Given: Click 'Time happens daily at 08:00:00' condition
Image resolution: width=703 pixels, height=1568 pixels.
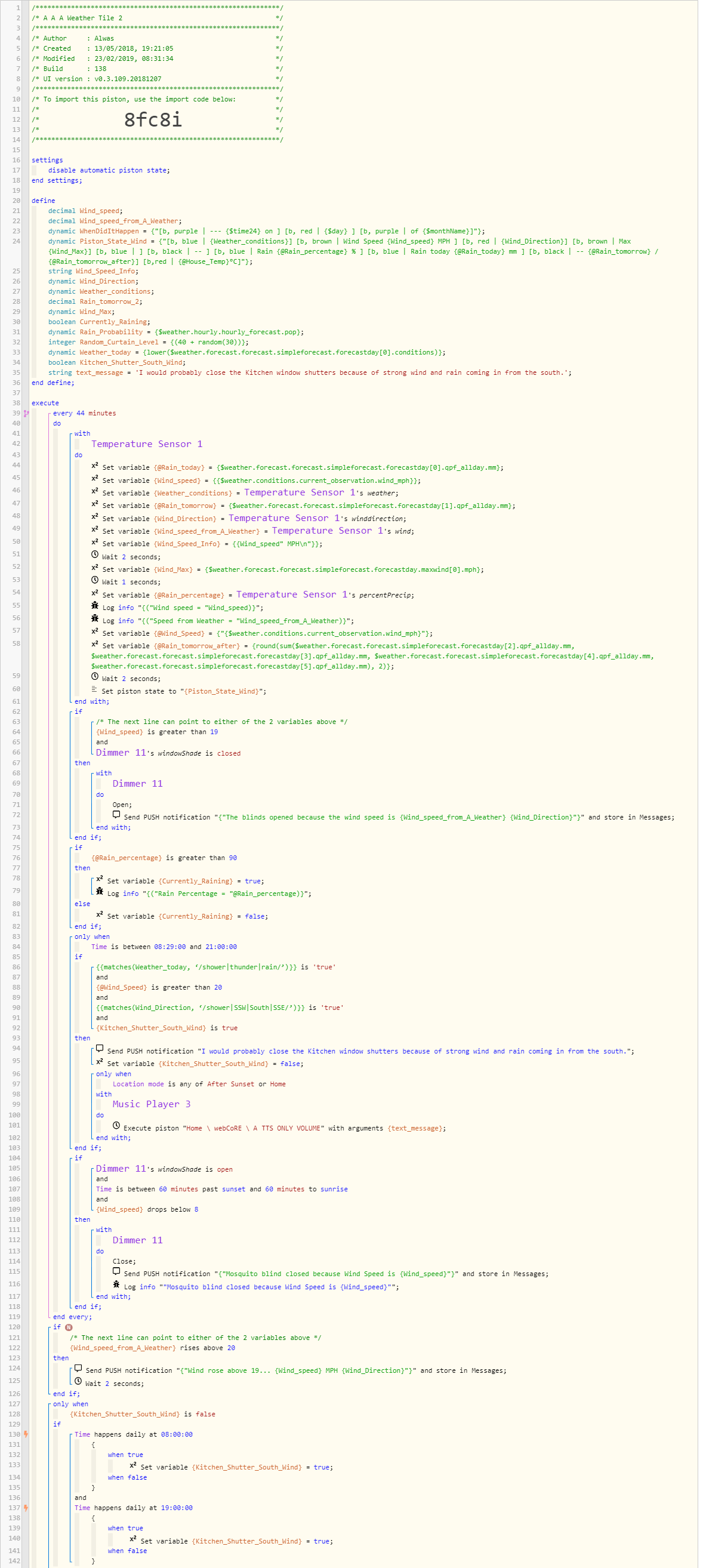Looking at the screenshot, I should click(134, 1435).
